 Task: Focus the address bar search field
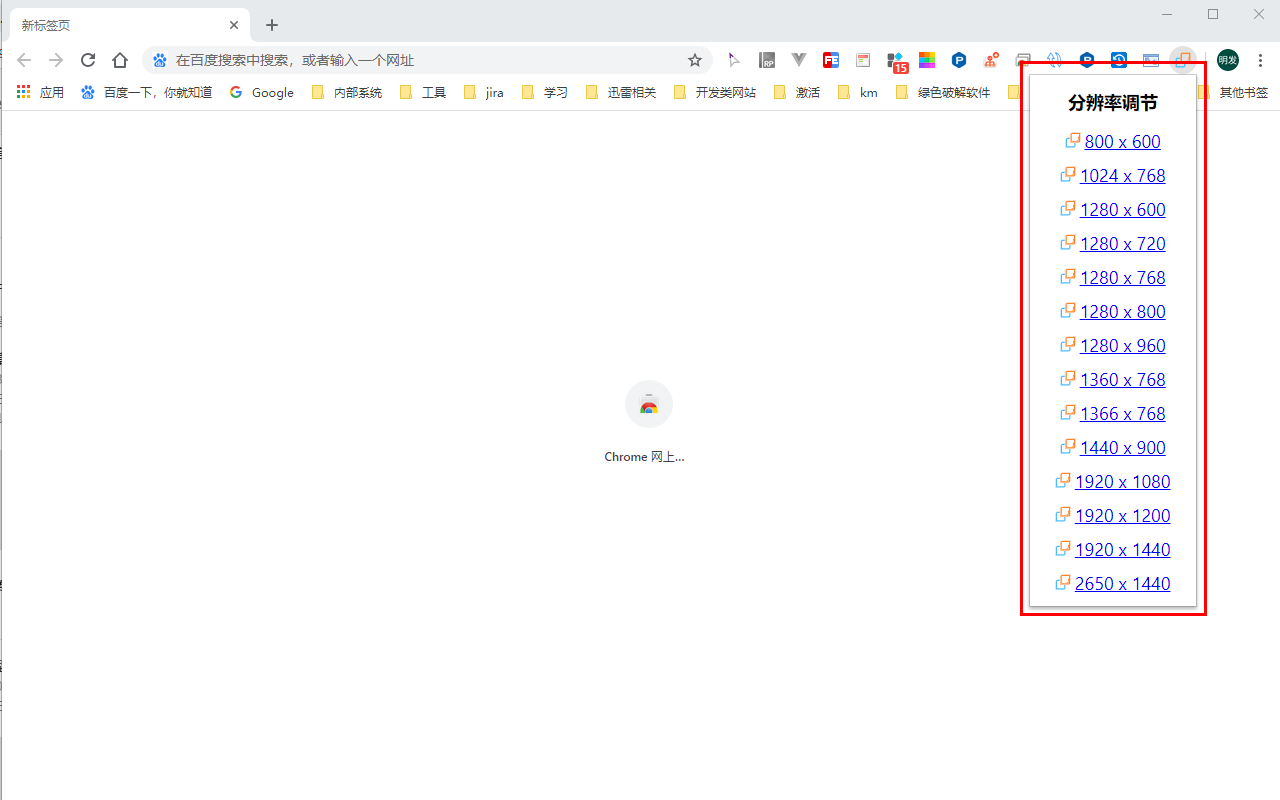tap(420, 60)
